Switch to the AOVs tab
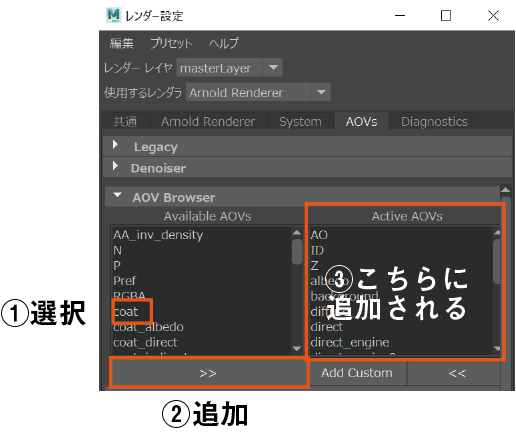516x435 pixels. [361, 122]
